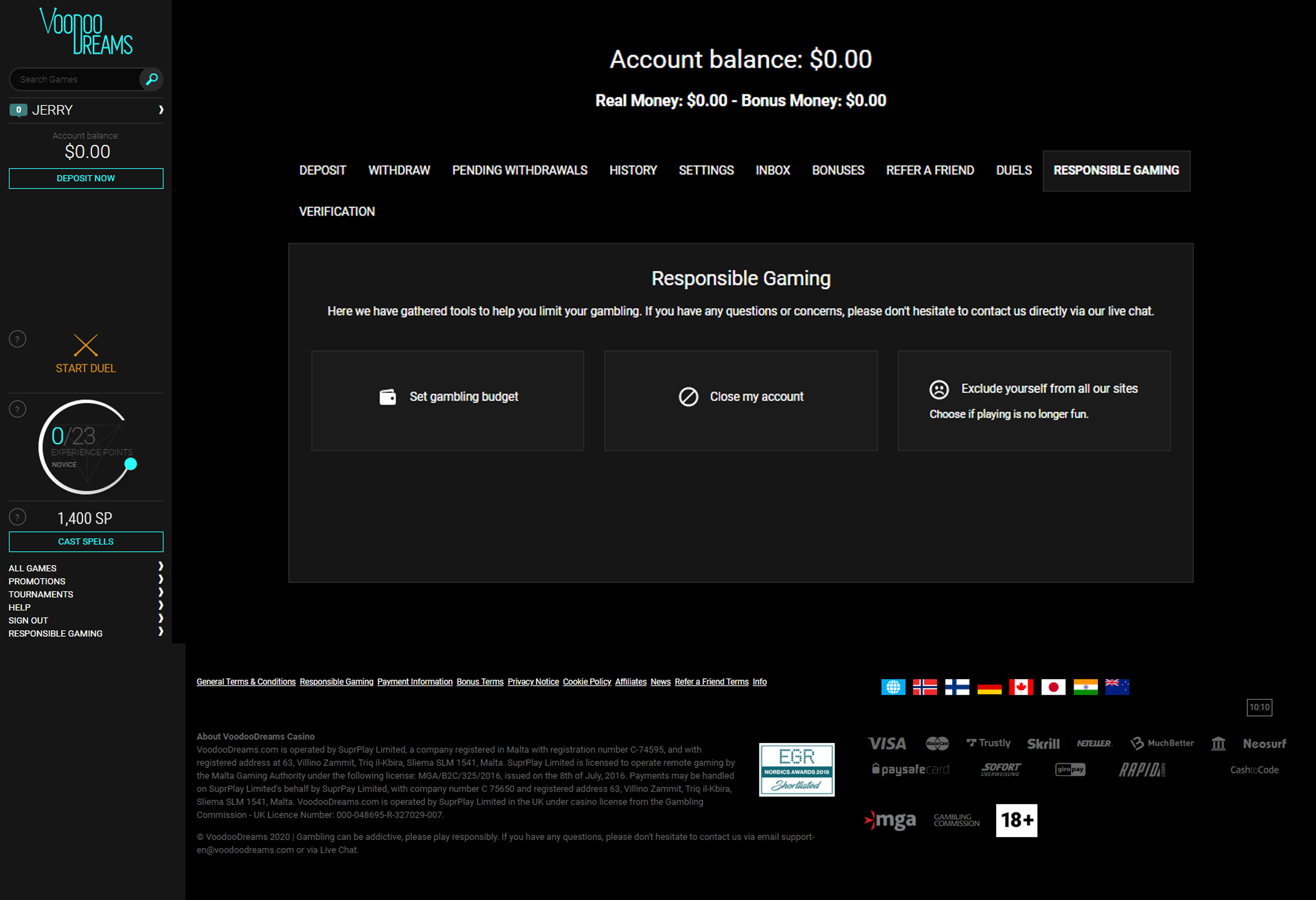Open the footer Responsible Gaming link
This screenshot has width=1316, height=900.
point(337,682)
